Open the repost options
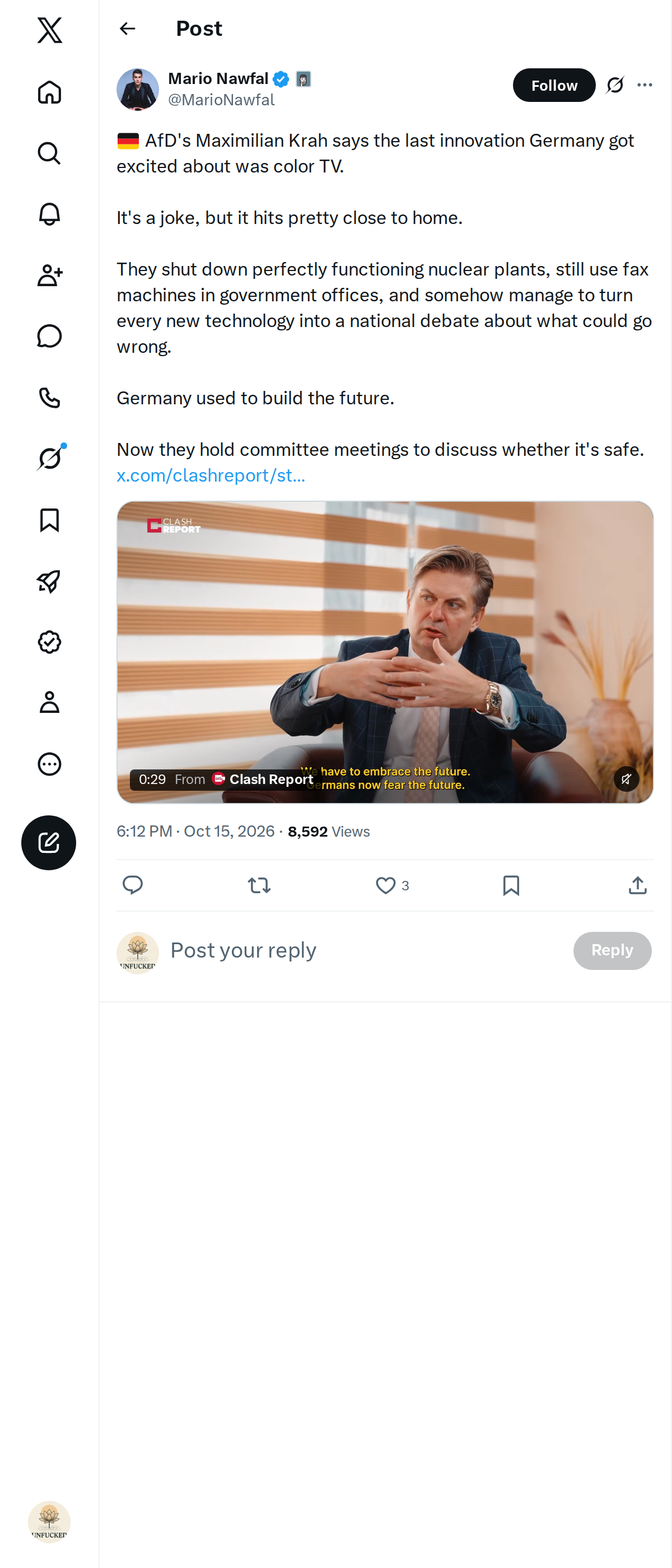The height and width of the screenshot is (1568, 672). coord(259,885)
